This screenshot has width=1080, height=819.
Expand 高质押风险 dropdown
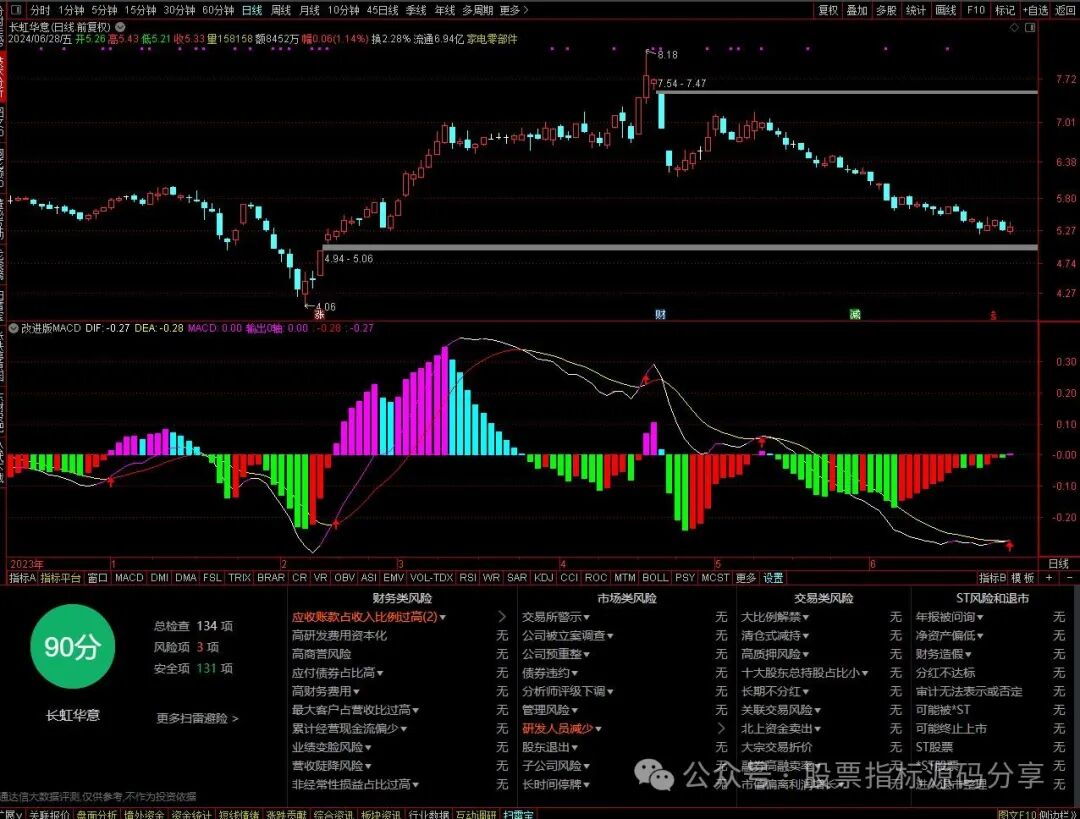pos(775,654)
